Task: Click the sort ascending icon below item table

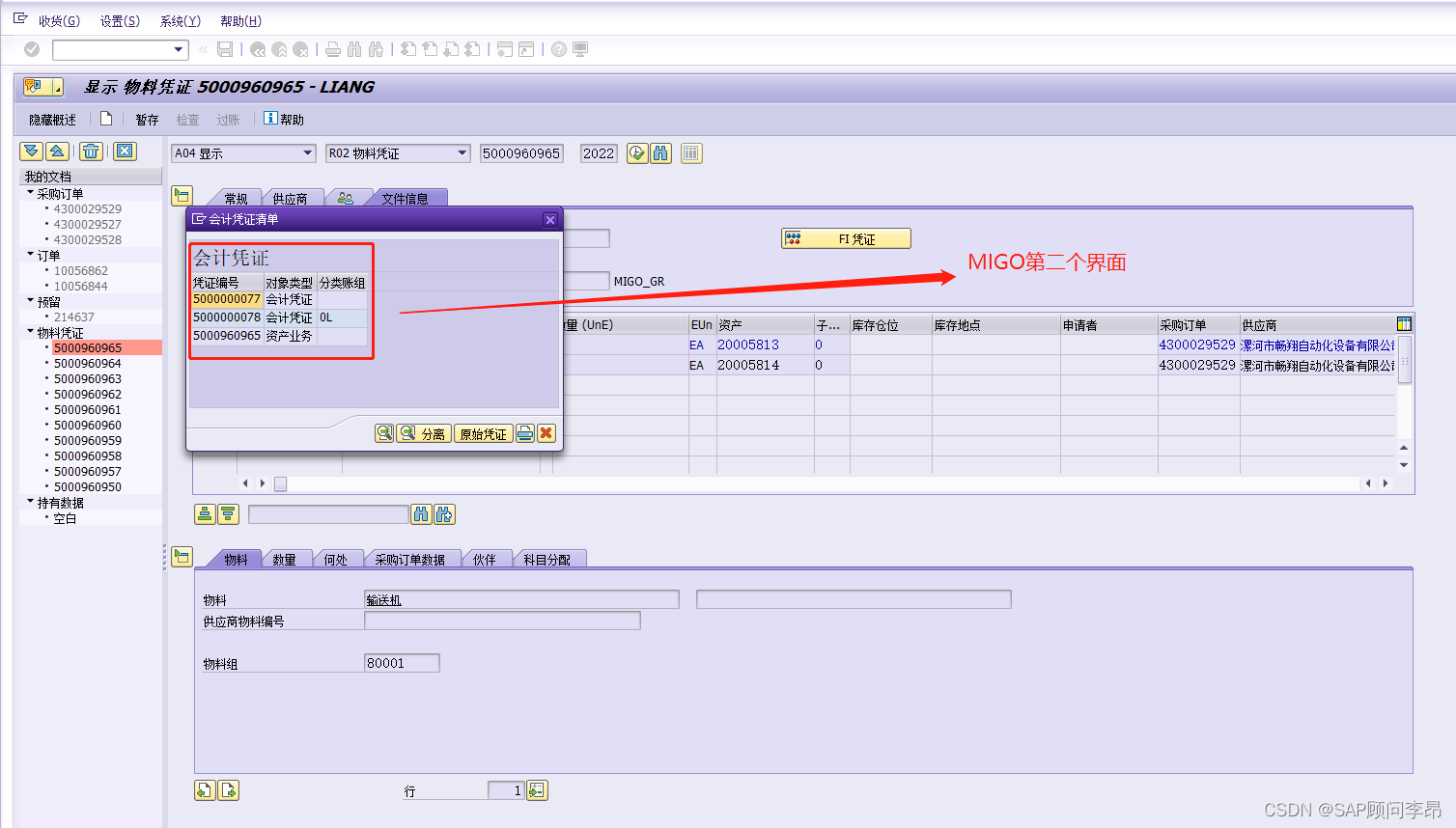Action: click(x=205, y=514)
